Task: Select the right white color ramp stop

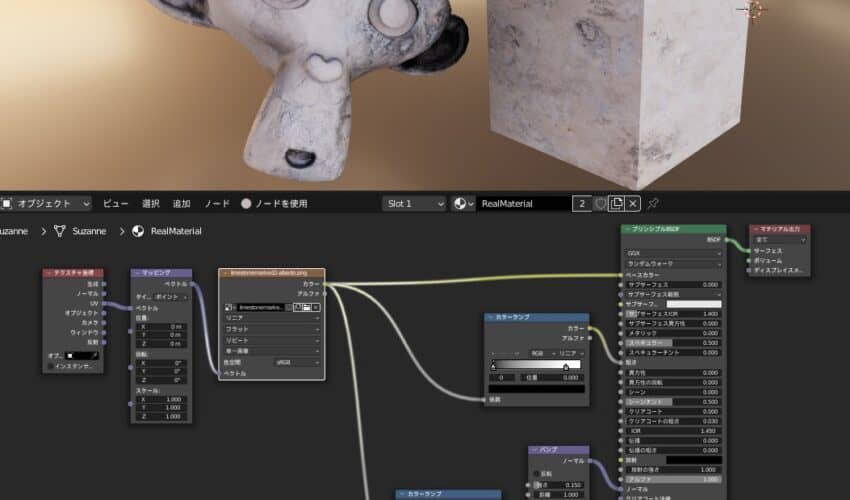Action: 566,367
